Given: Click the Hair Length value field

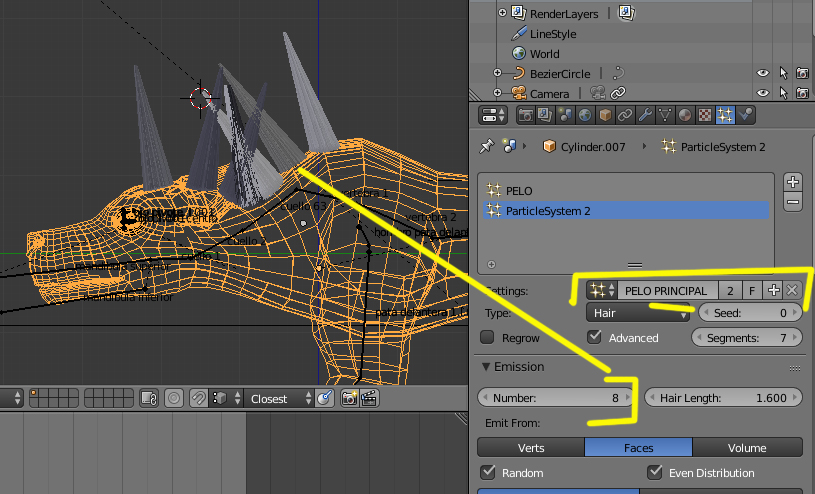Looking at the screenshot, I should 723,397.
